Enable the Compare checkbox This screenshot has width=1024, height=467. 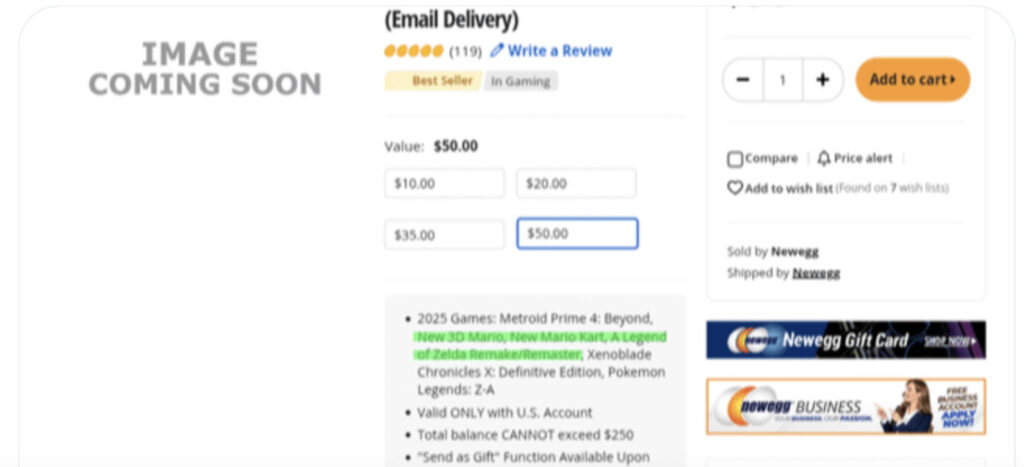[x=735, y=159]
